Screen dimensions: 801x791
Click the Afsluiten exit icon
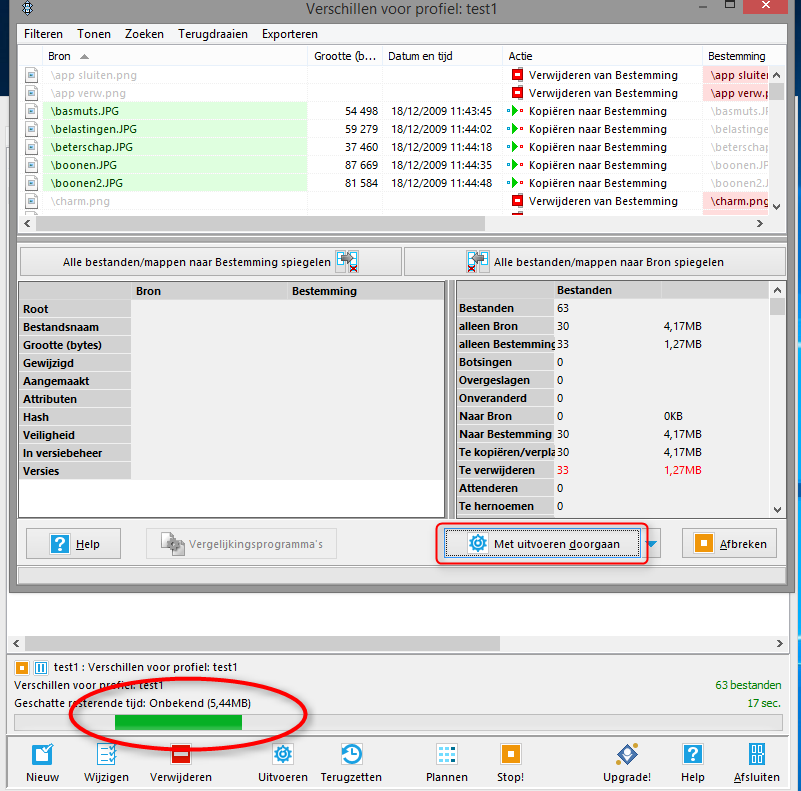[757, 754]
